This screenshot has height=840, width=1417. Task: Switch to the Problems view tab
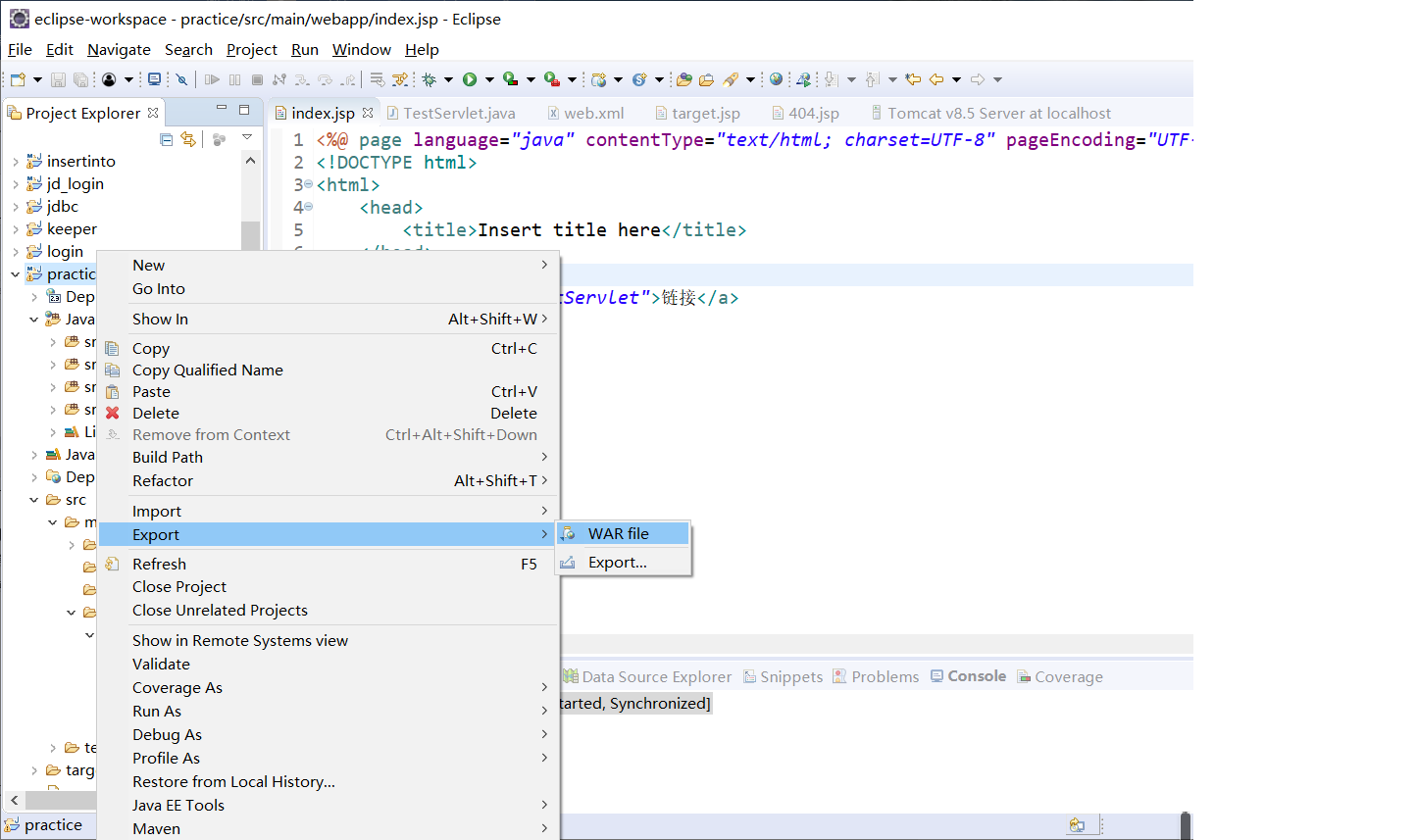pyautogui.click(x=876, y=676)
